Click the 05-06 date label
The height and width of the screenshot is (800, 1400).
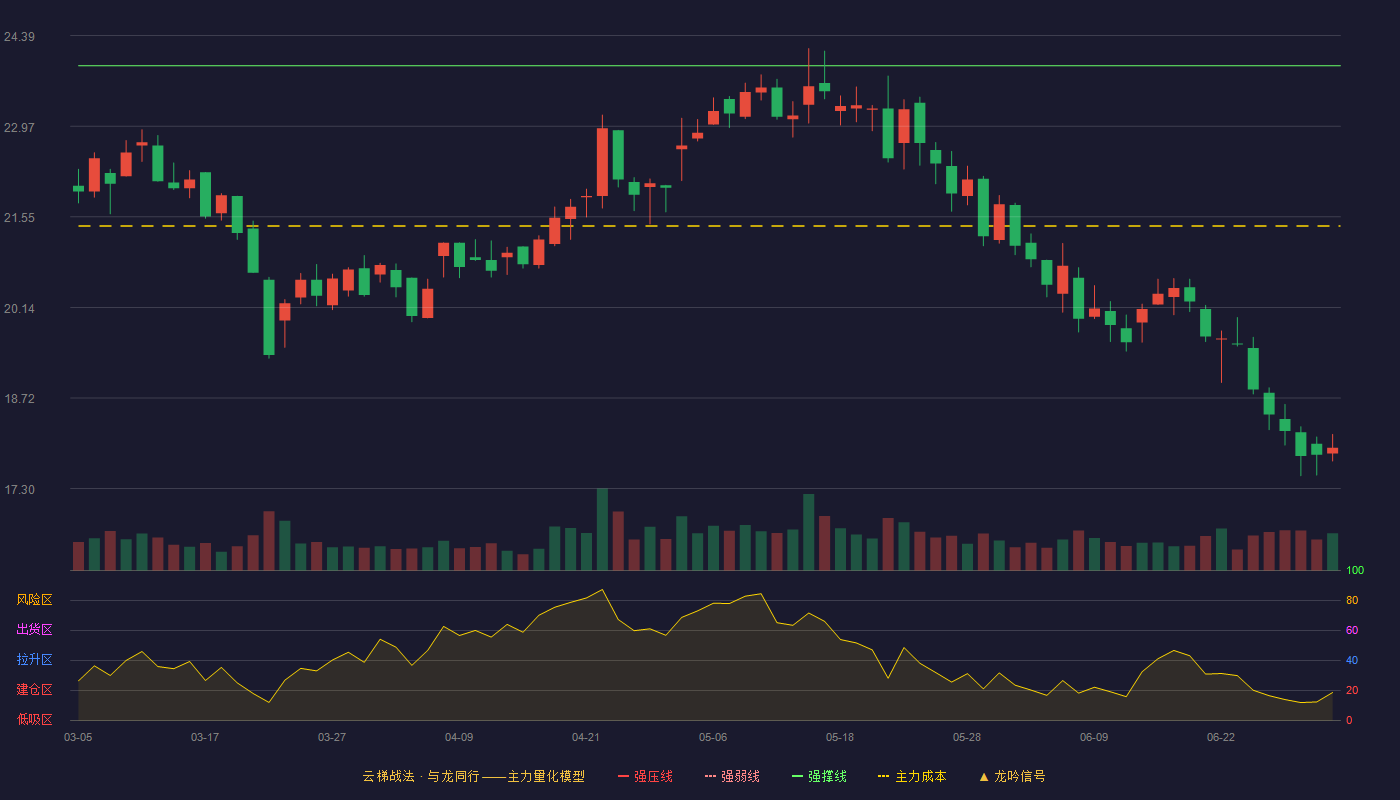coord(713,737)
